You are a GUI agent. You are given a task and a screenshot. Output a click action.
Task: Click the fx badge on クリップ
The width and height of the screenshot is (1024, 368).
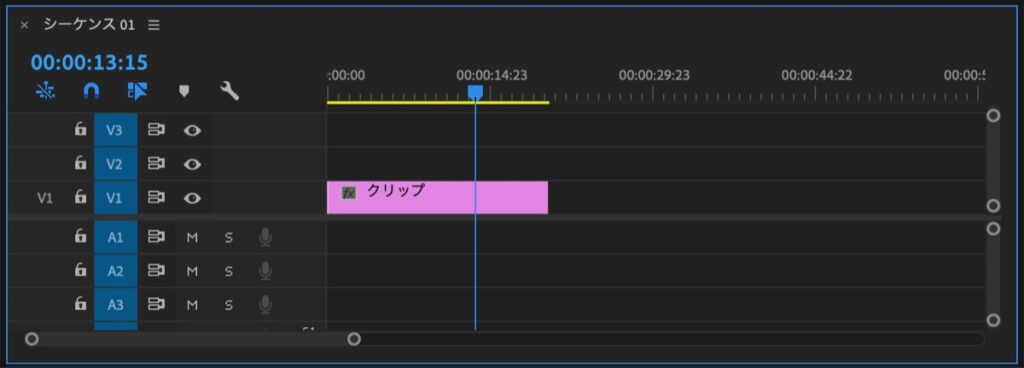pyautogui.click(x=349, y=192)
